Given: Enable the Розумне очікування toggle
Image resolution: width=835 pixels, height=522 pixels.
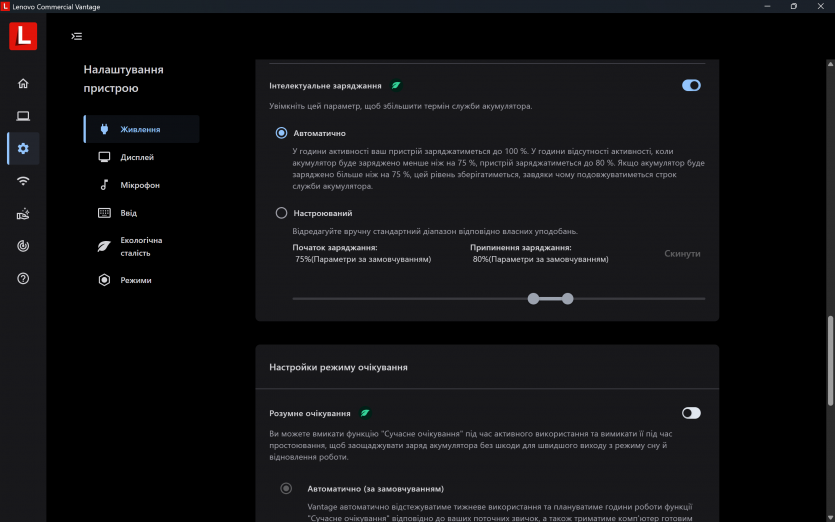Looking at the screenshot, I should [x=691, y=413].
